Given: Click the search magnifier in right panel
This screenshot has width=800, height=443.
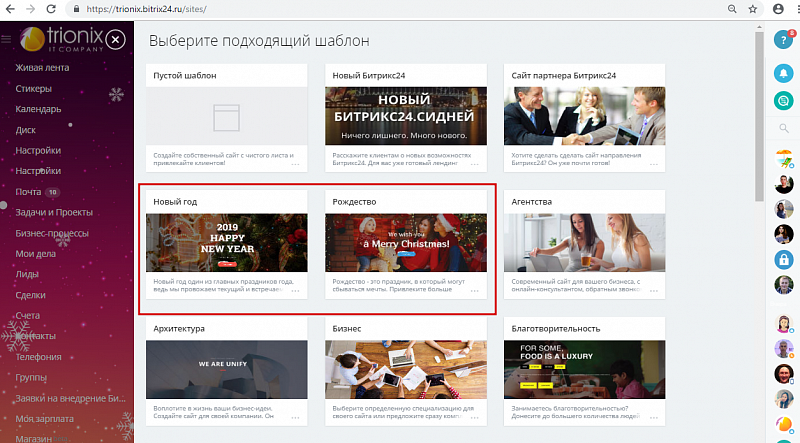Looking at the screenshot, I should [x=784, y=128].
